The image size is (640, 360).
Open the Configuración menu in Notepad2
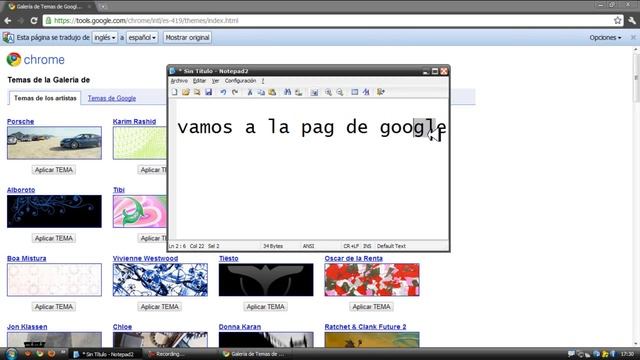click(240, 81)
